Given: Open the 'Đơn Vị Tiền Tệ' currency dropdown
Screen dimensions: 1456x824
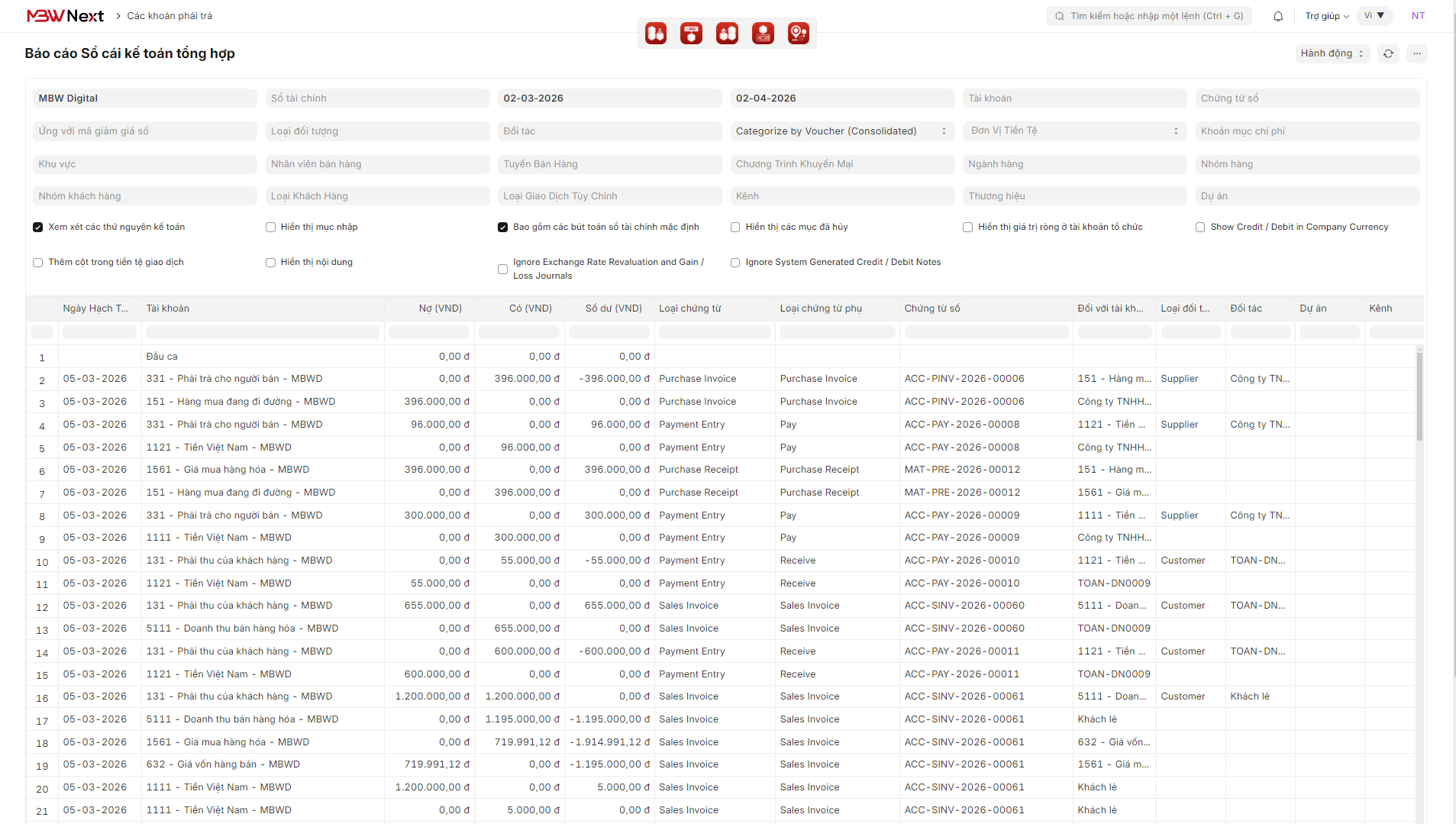Looking at the screenshot, I should pyautogui.click(x=1074, y=131).
